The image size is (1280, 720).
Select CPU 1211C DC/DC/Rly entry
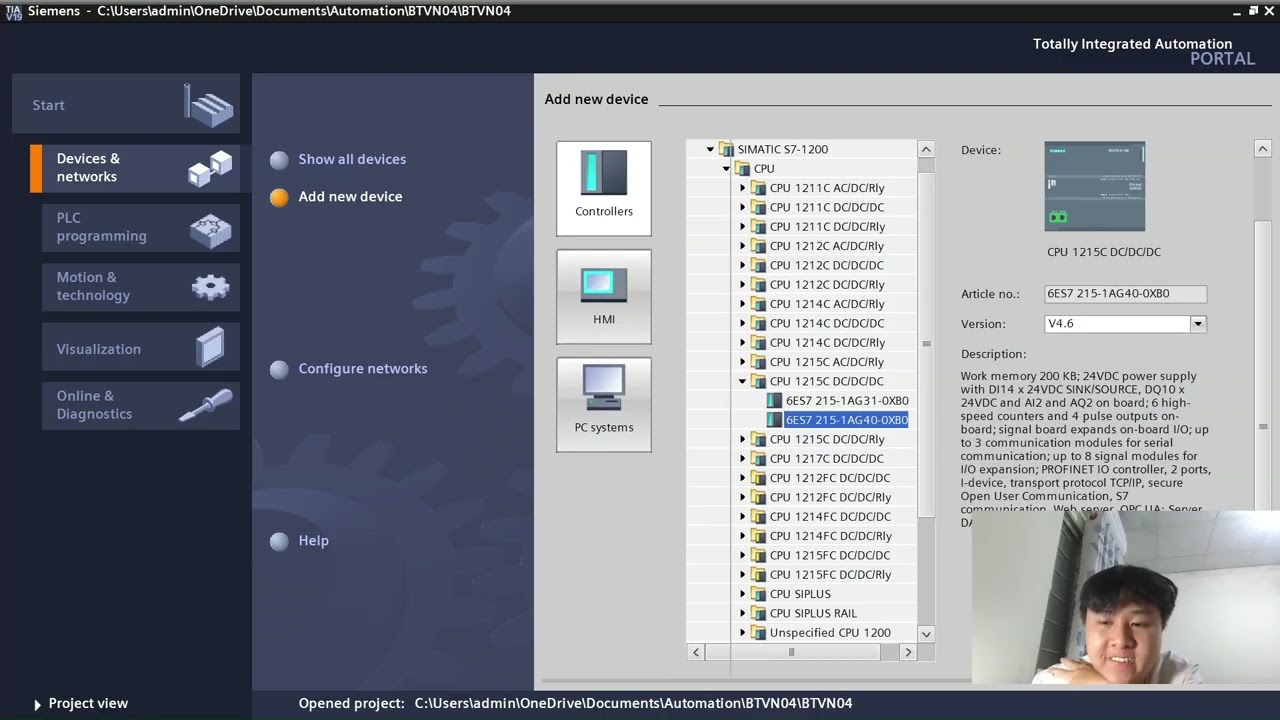[827, 227]
